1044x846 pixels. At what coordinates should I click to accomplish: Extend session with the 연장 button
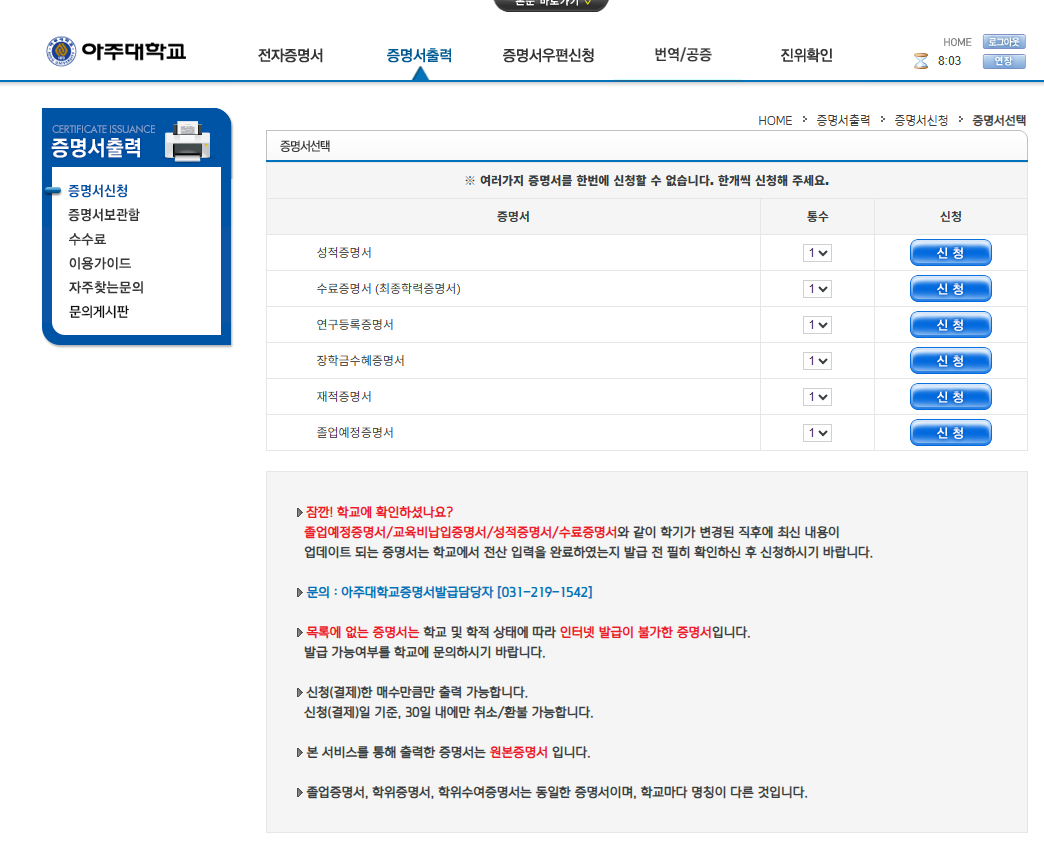1003,61
